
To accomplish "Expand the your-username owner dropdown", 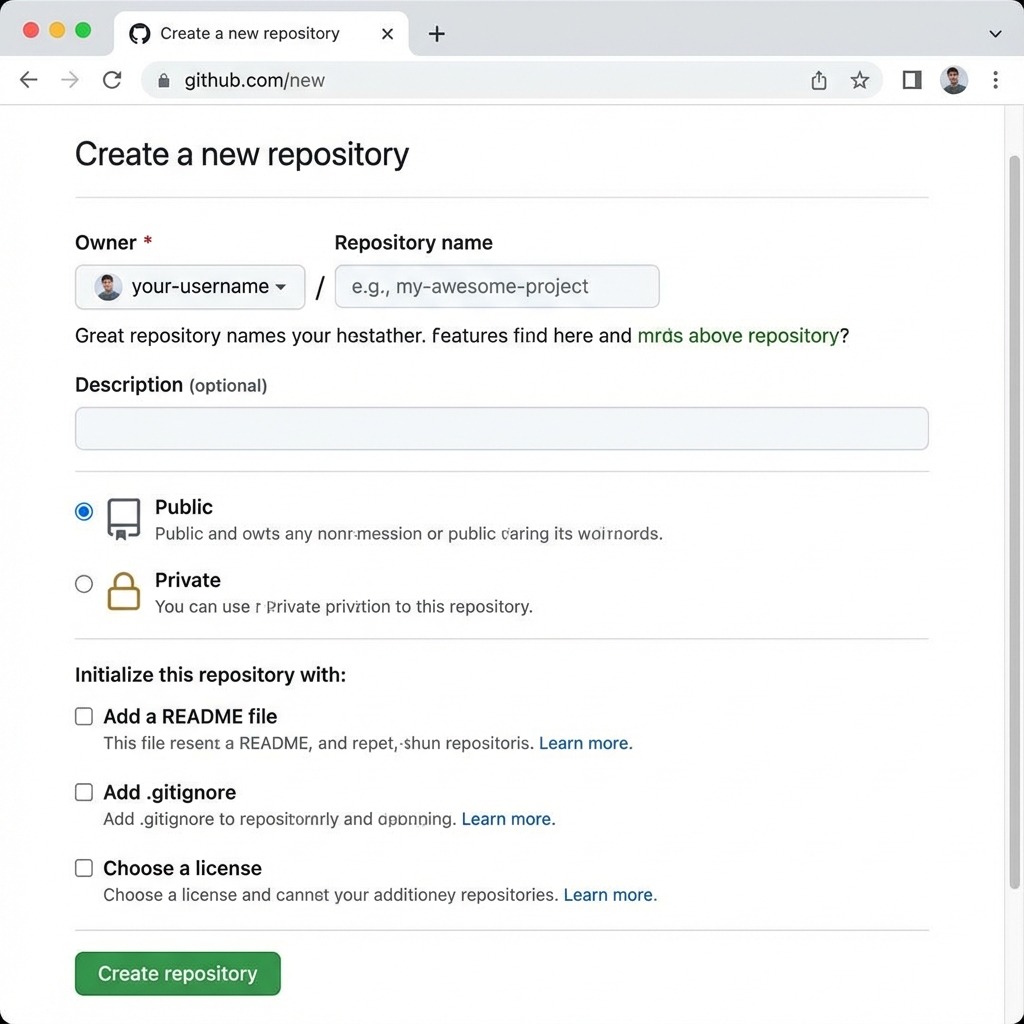I will [x=189, y=286].
